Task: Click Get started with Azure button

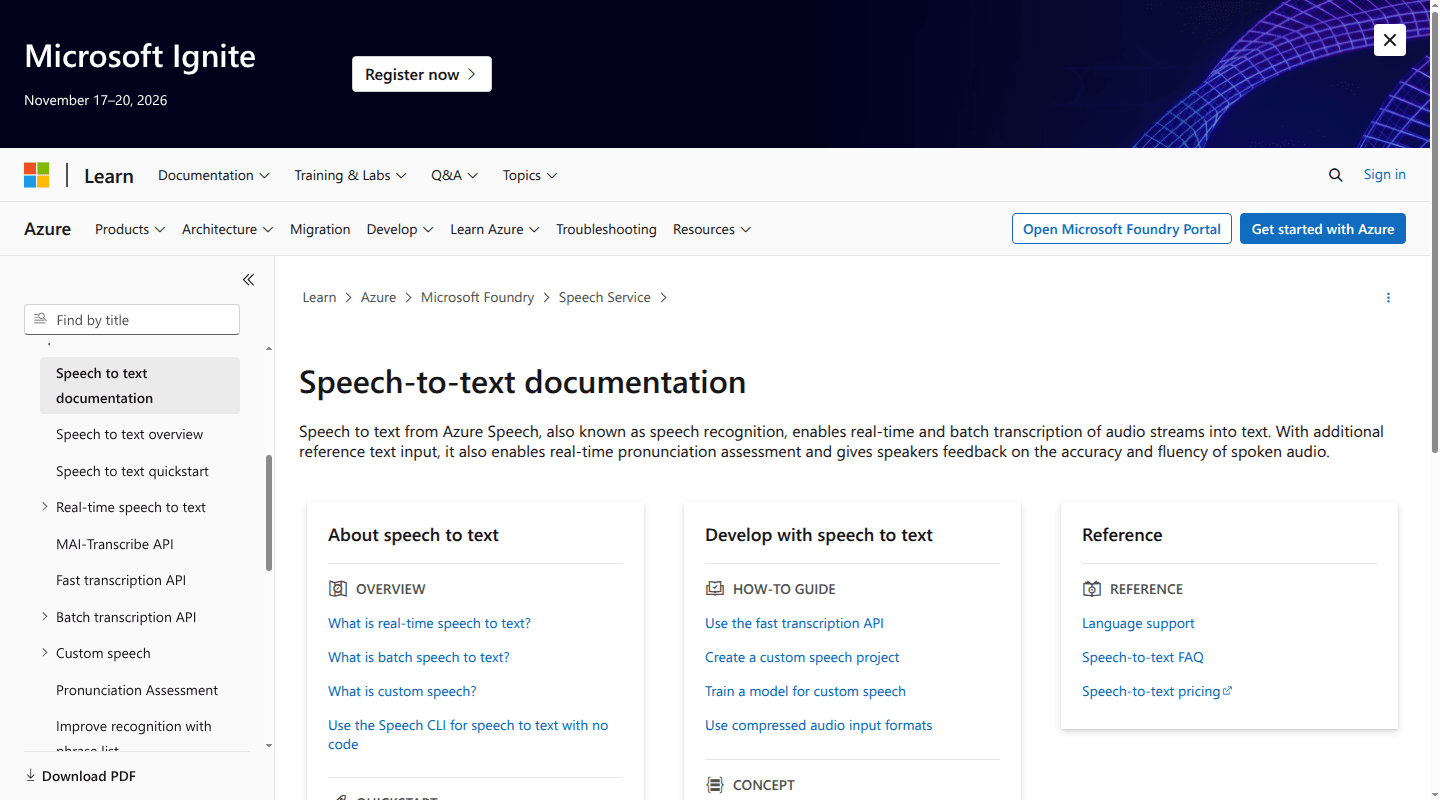Action: [1323, 228]
